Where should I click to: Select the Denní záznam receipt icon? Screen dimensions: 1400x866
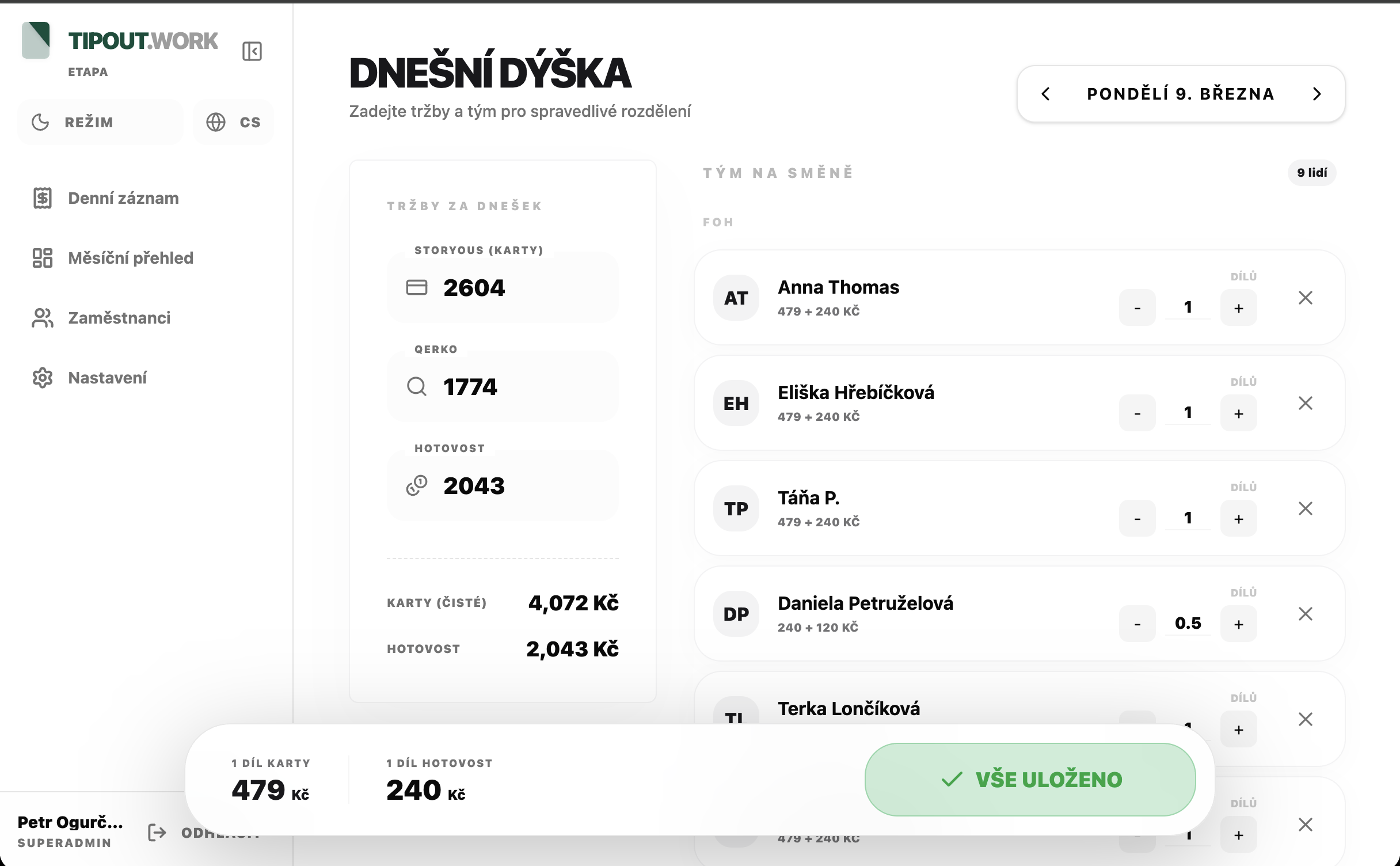pyautogui.click(x=41, y=198)
